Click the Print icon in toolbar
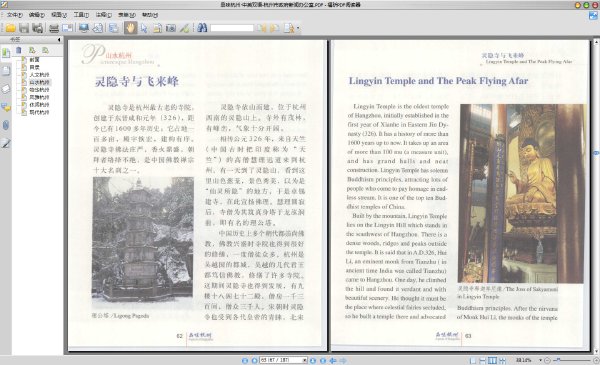The image size is (600, 365). coord(54,28)
